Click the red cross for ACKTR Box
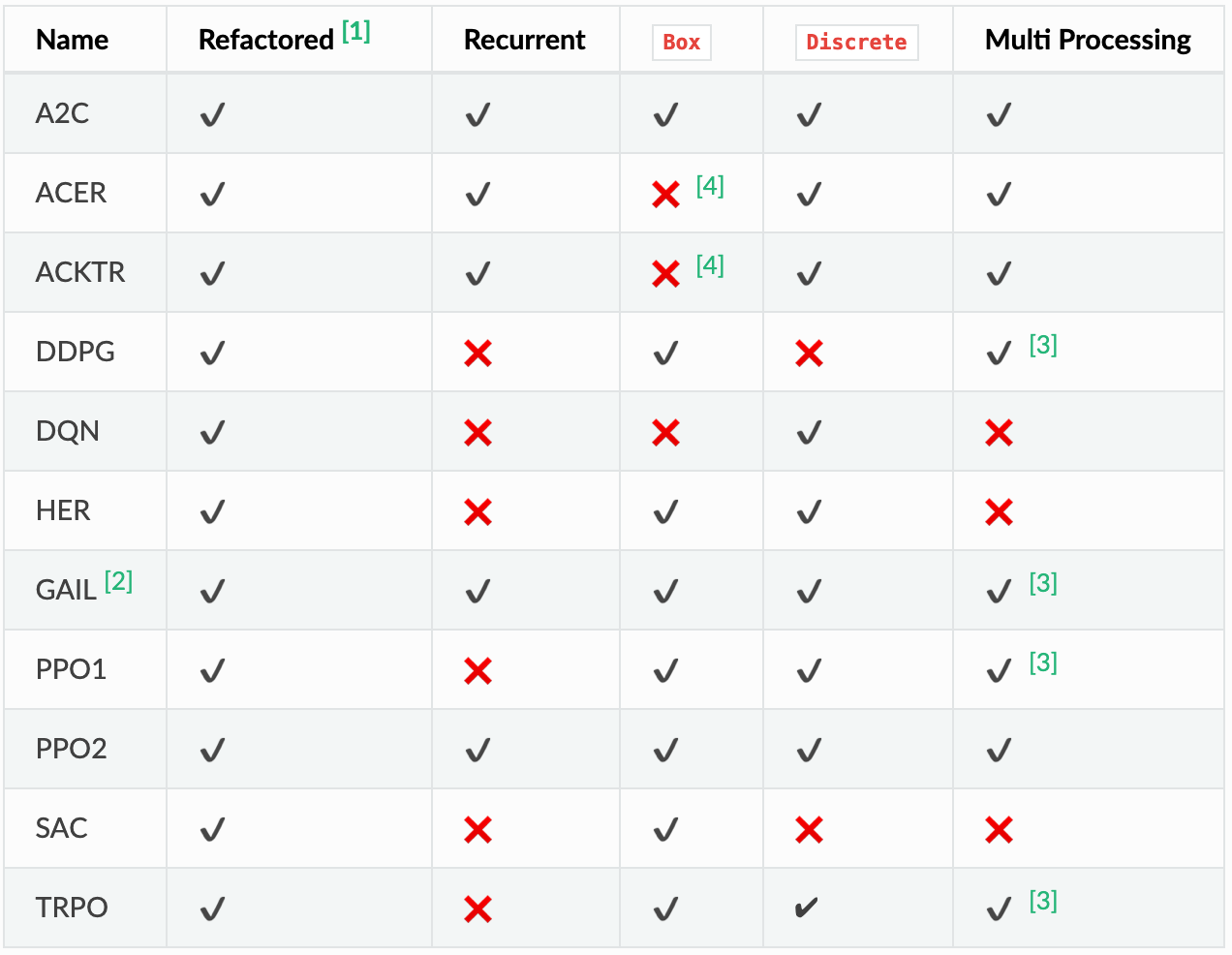This screenshot has width=1232, height=955. click(x=665, y=274)
